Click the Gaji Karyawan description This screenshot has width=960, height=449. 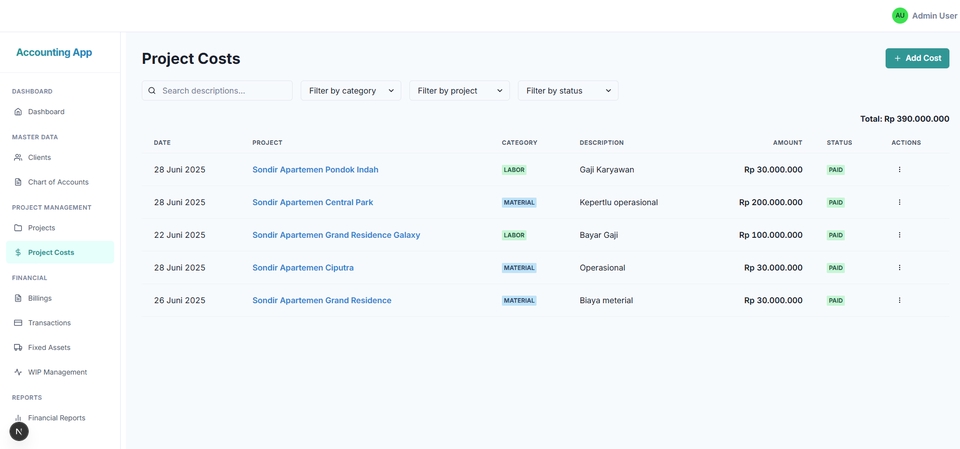[x=607, y=170]
